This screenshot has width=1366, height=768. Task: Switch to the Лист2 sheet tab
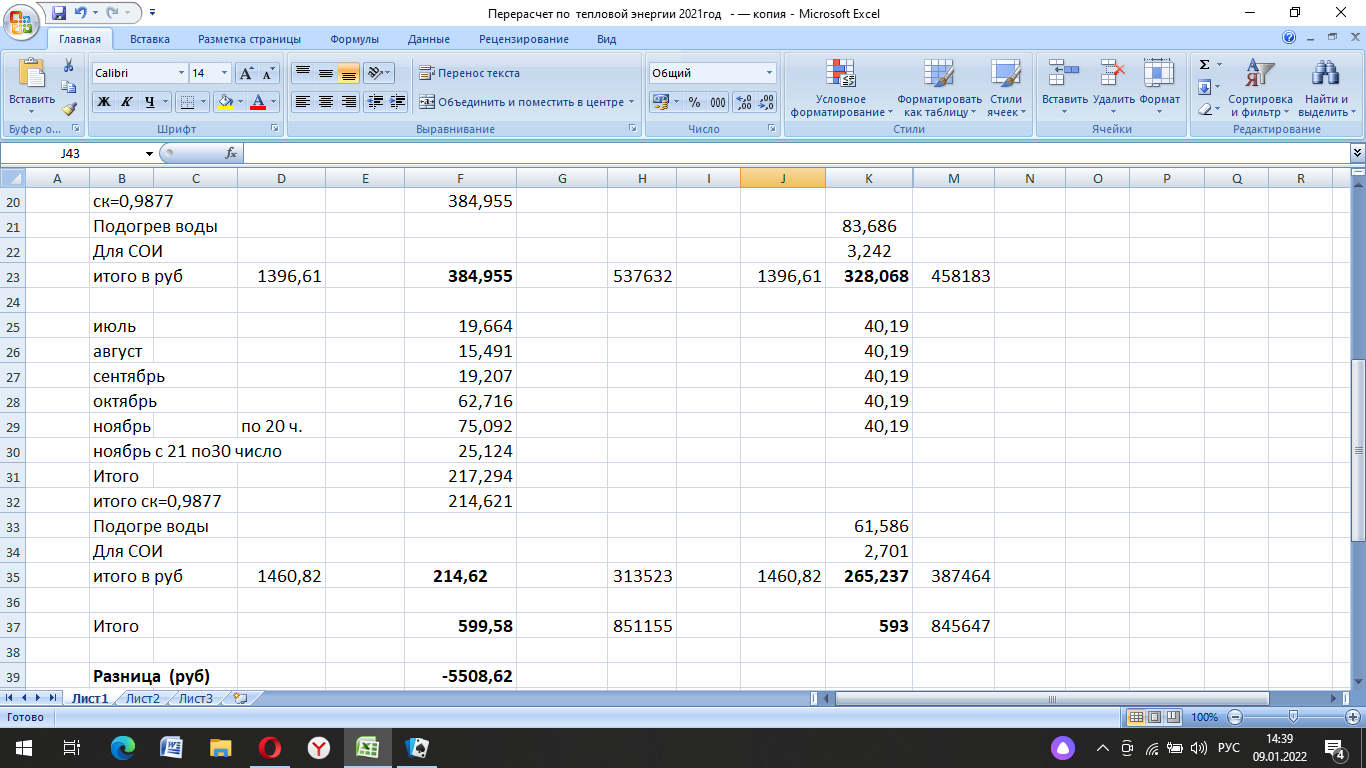[x=142, y=698]
